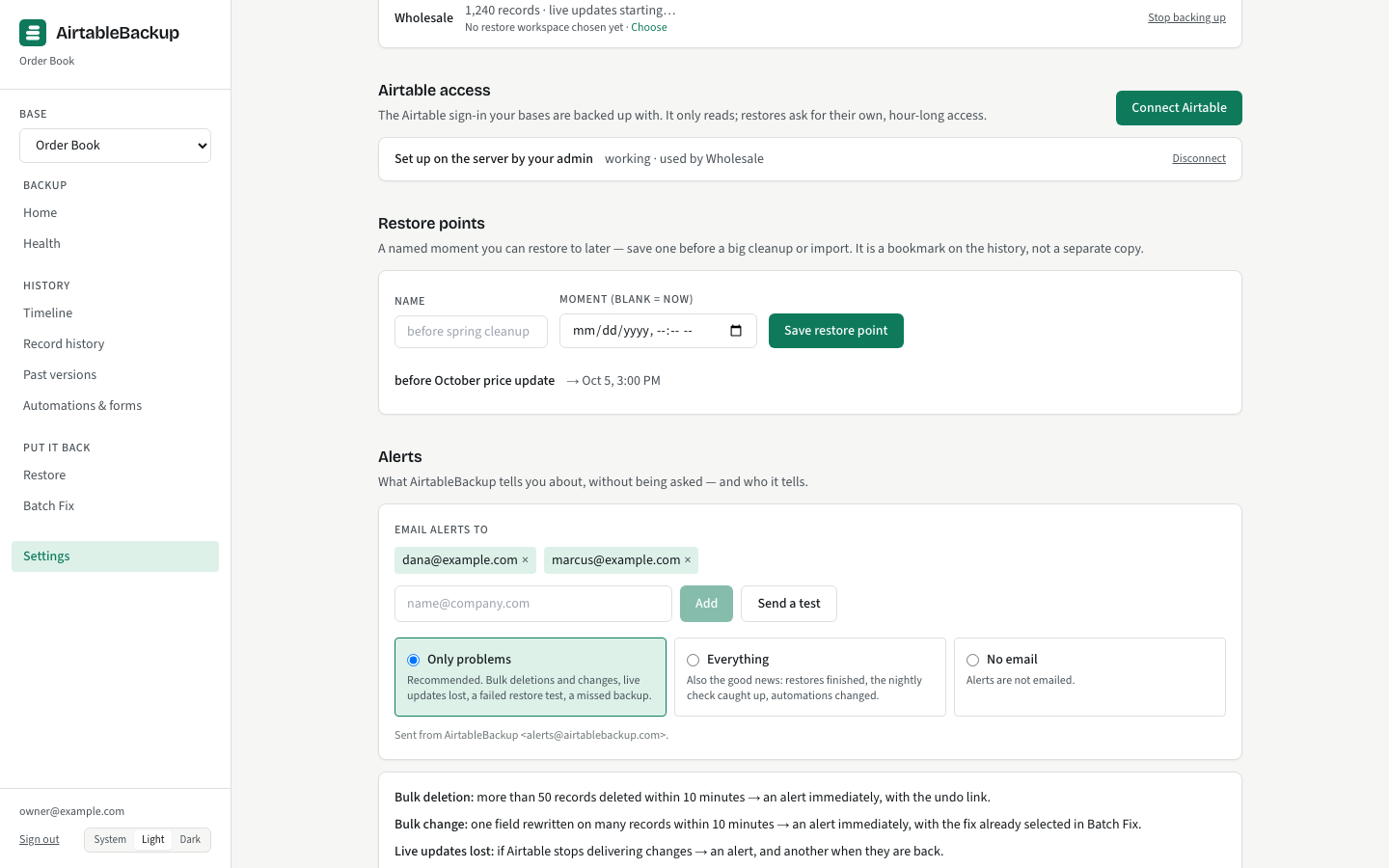Click 'before October price update' restore point
The height and width of the screenshot is (868, 1389).
coord(475,381)
